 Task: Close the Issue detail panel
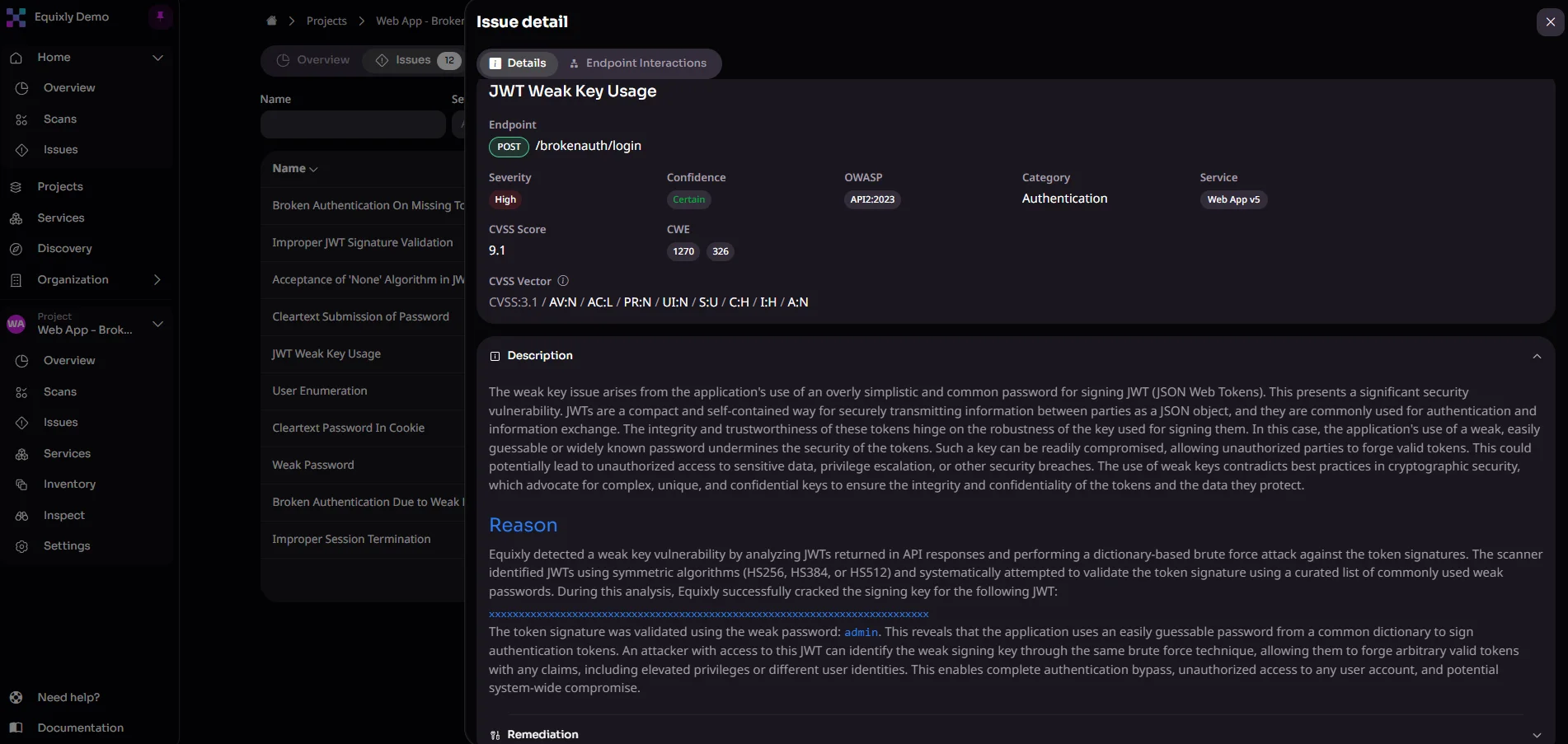pos(1550,22)
